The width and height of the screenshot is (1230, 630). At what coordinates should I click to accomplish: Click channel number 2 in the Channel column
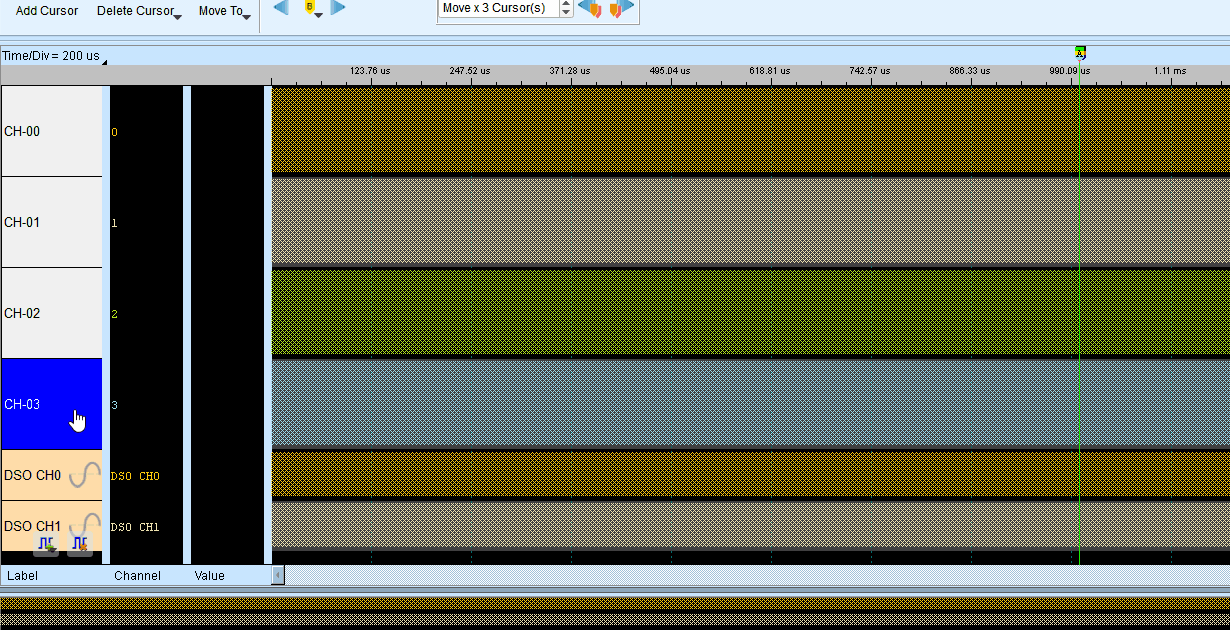114,314
